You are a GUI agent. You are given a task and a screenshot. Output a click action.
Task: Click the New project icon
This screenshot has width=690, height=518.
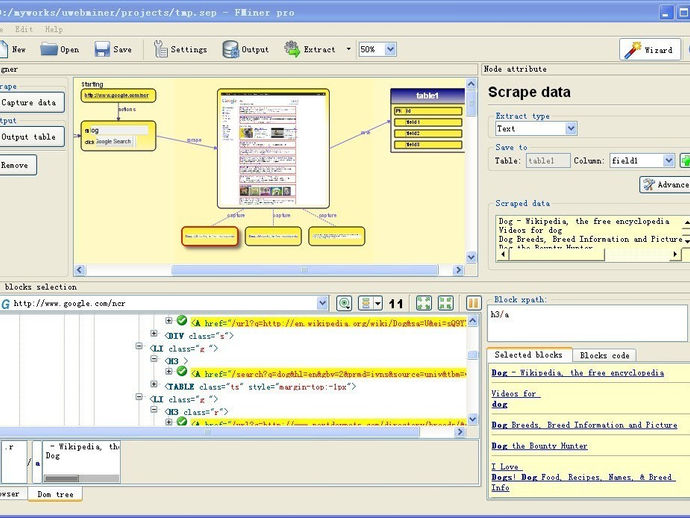(4, 49)
